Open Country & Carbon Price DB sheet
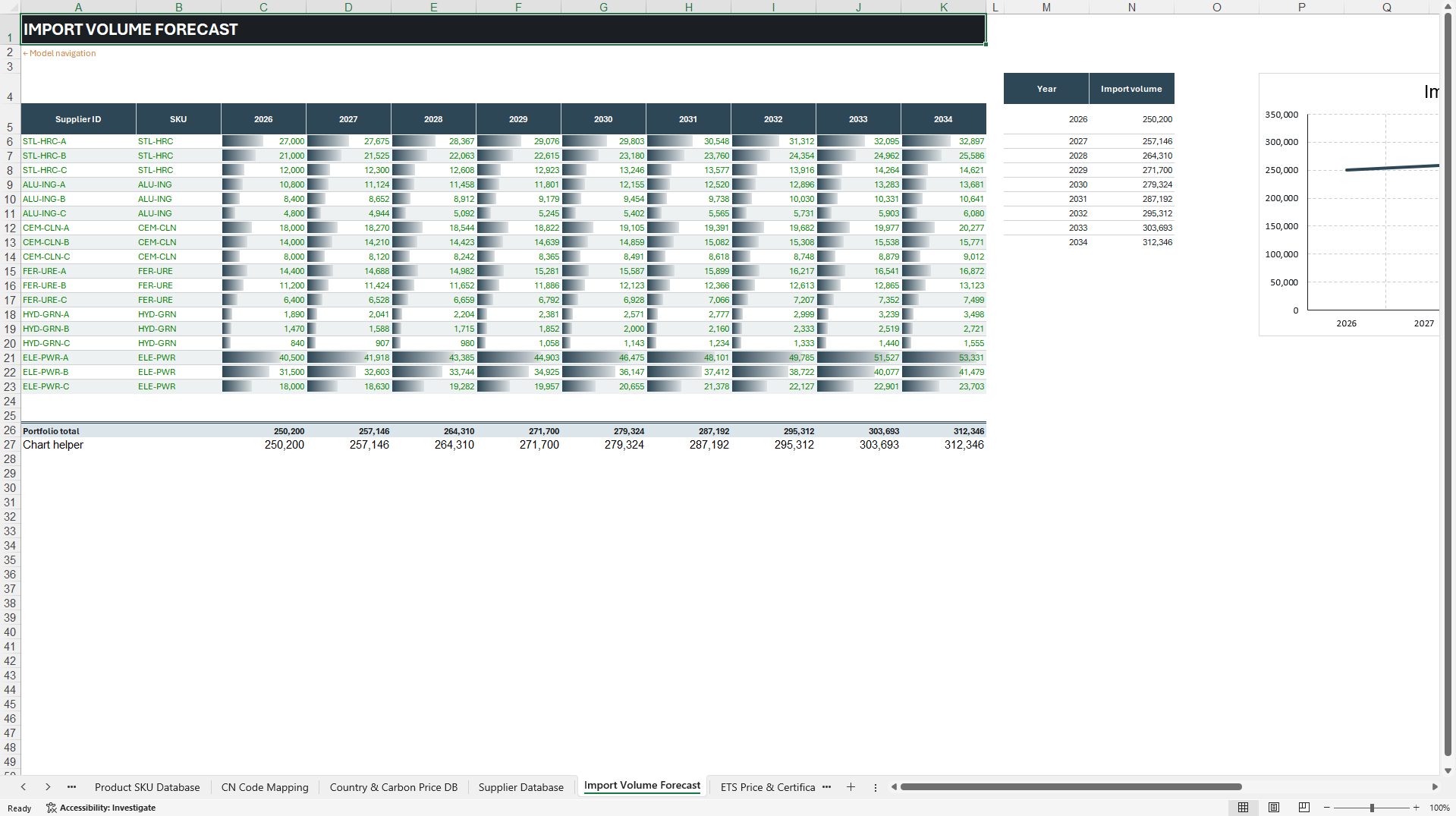1456x816 pixels. click(x=394, y=787)
